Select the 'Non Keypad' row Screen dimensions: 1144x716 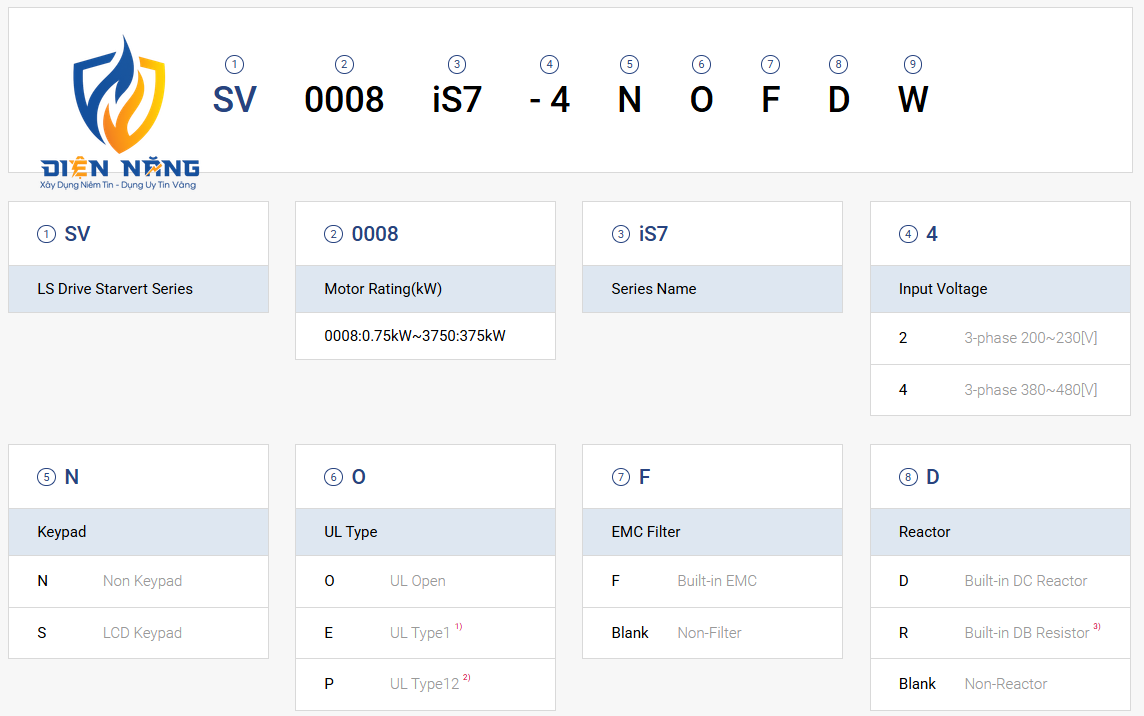(x=139, y=582)
